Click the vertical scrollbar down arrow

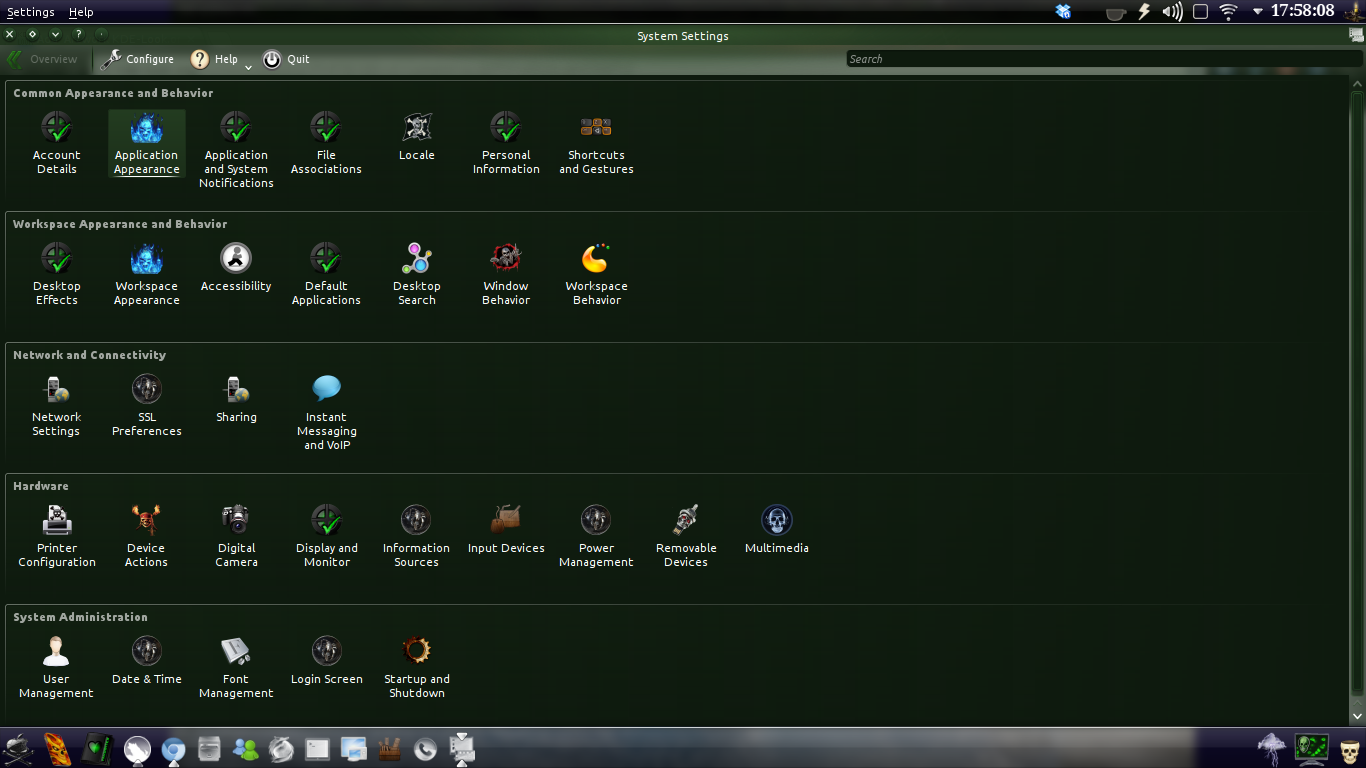pyautogui.click(x=1357, y=716)
